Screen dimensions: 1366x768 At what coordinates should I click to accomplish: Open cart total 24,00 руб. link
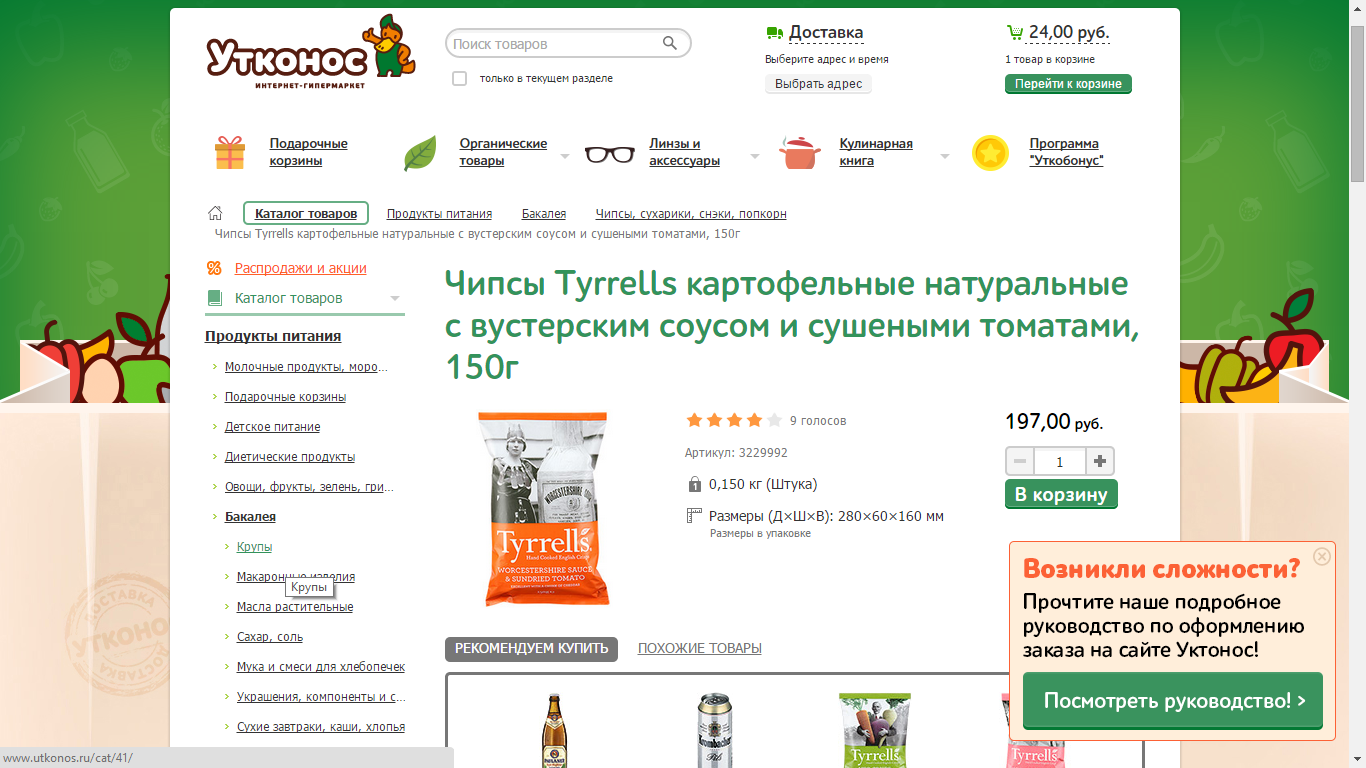point(1069,33)
